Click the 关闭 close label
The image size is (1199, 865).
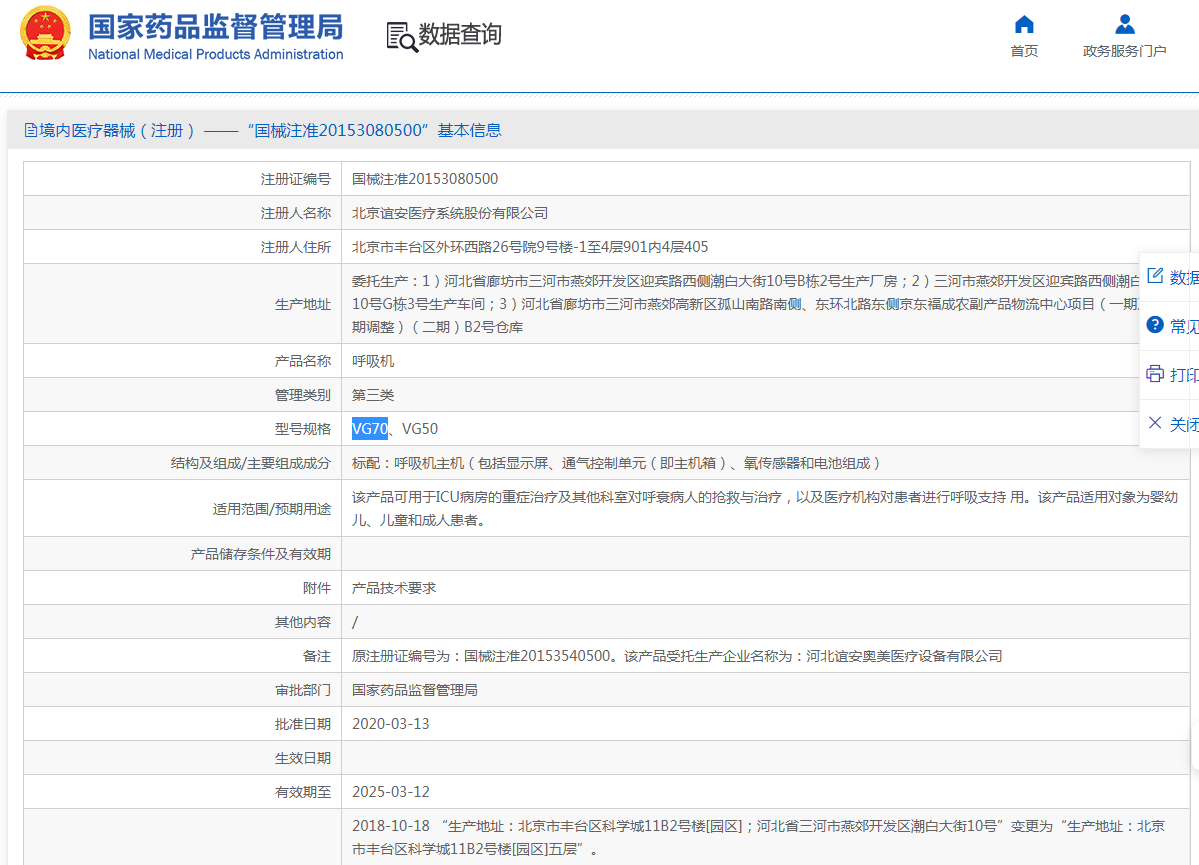[1184, 424]
